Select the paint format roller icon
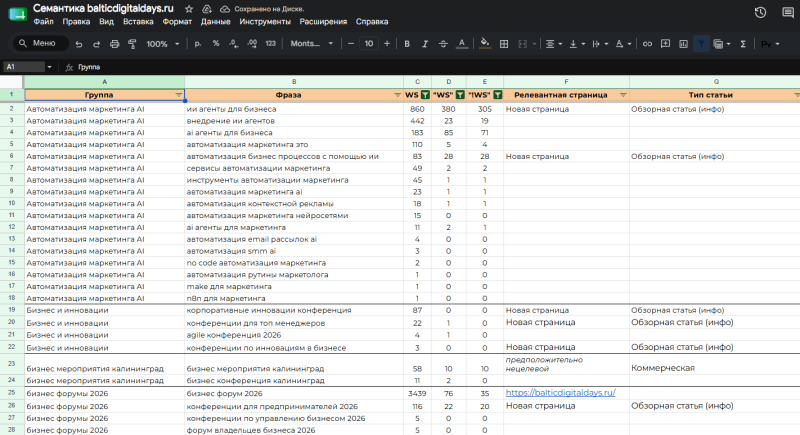This screenshot has width=800, height=435. click(x=132, y=44)
